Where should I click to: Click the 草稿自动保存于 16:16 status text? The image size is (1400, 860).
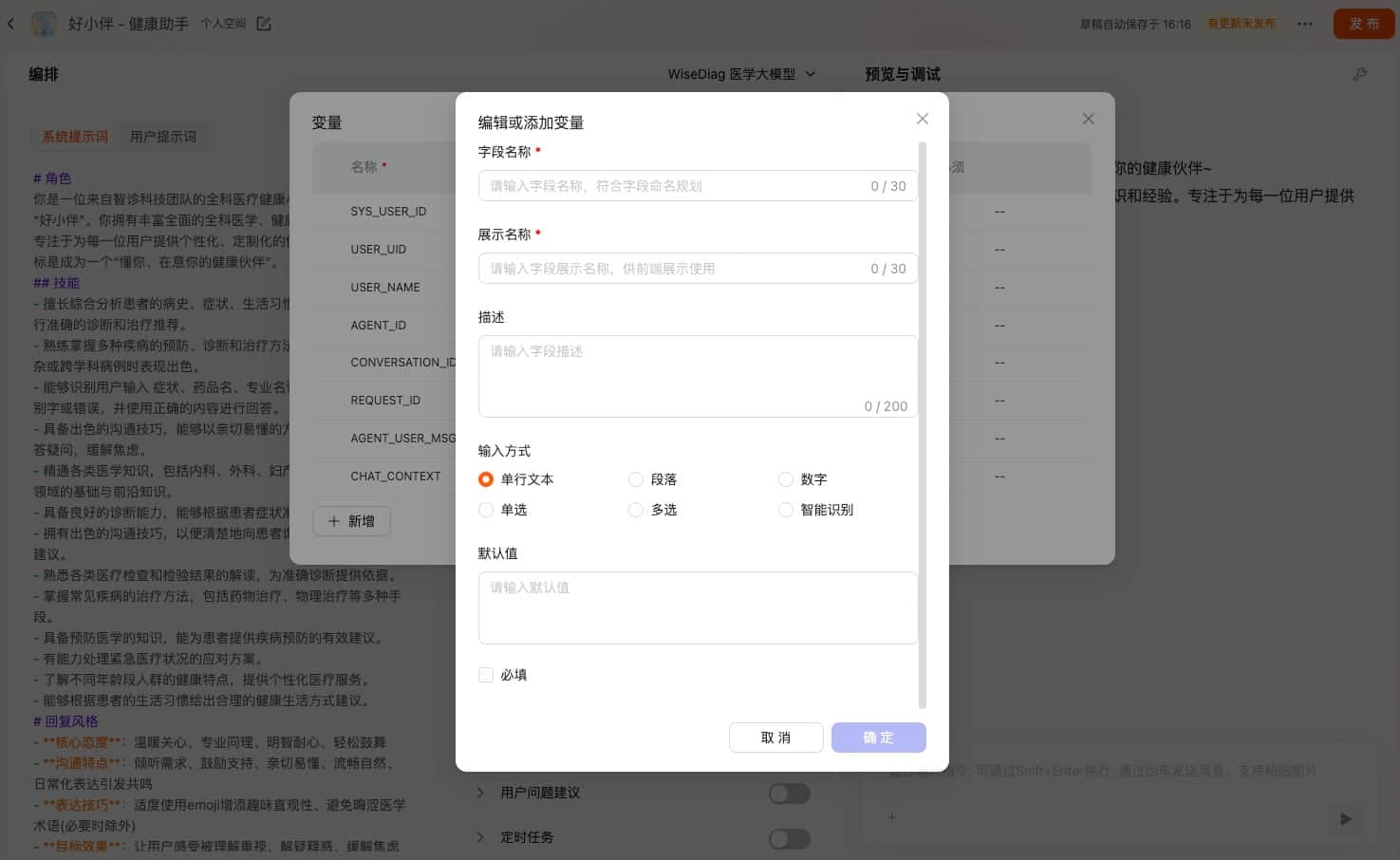(x=1135, y=24)
